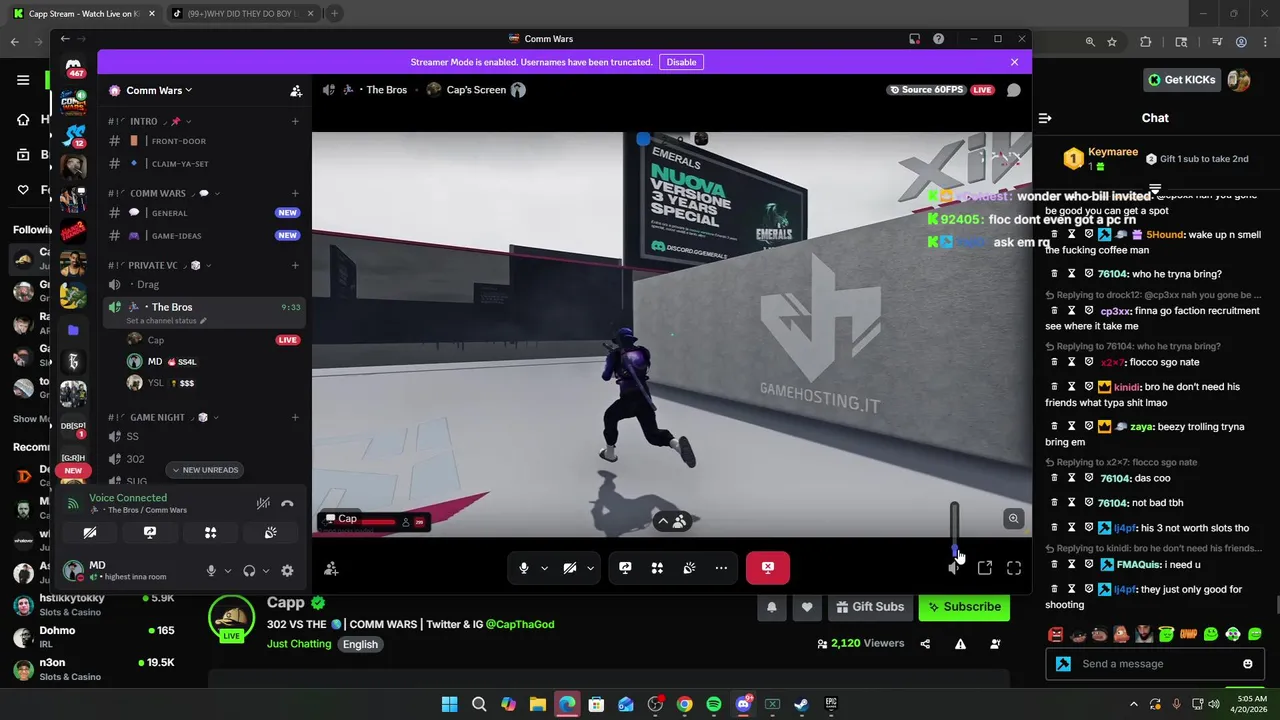
Task: Open Discord help question mark icon
Action: point(938,39)
